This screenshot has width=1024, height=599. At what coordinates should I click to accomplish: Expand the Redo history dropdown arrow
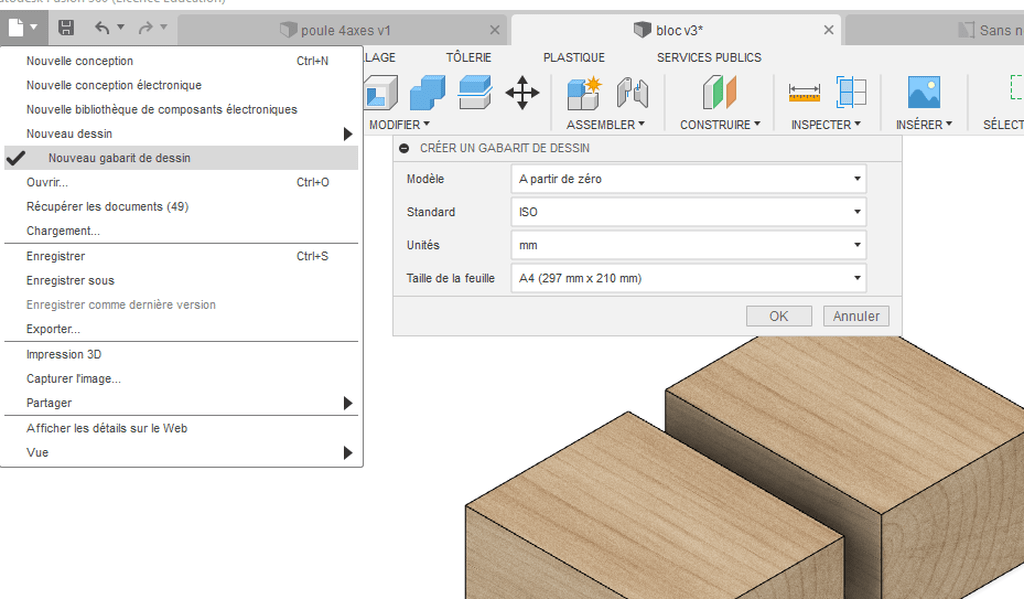163,27
